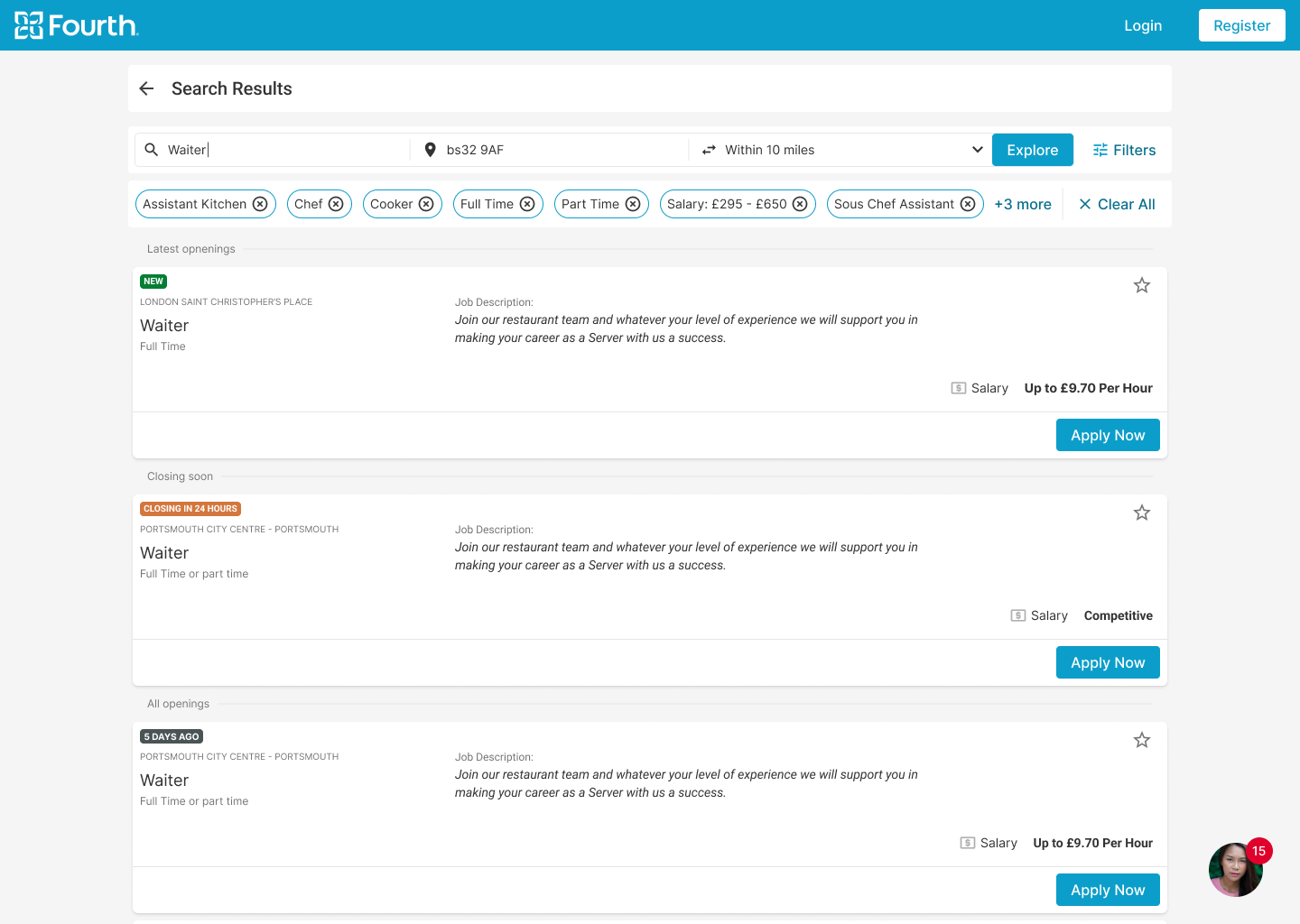Image resolution: width=1300 pixels, height=924 pixels.
Task: Expand the +3 more filters
Action: (1023, 204)
